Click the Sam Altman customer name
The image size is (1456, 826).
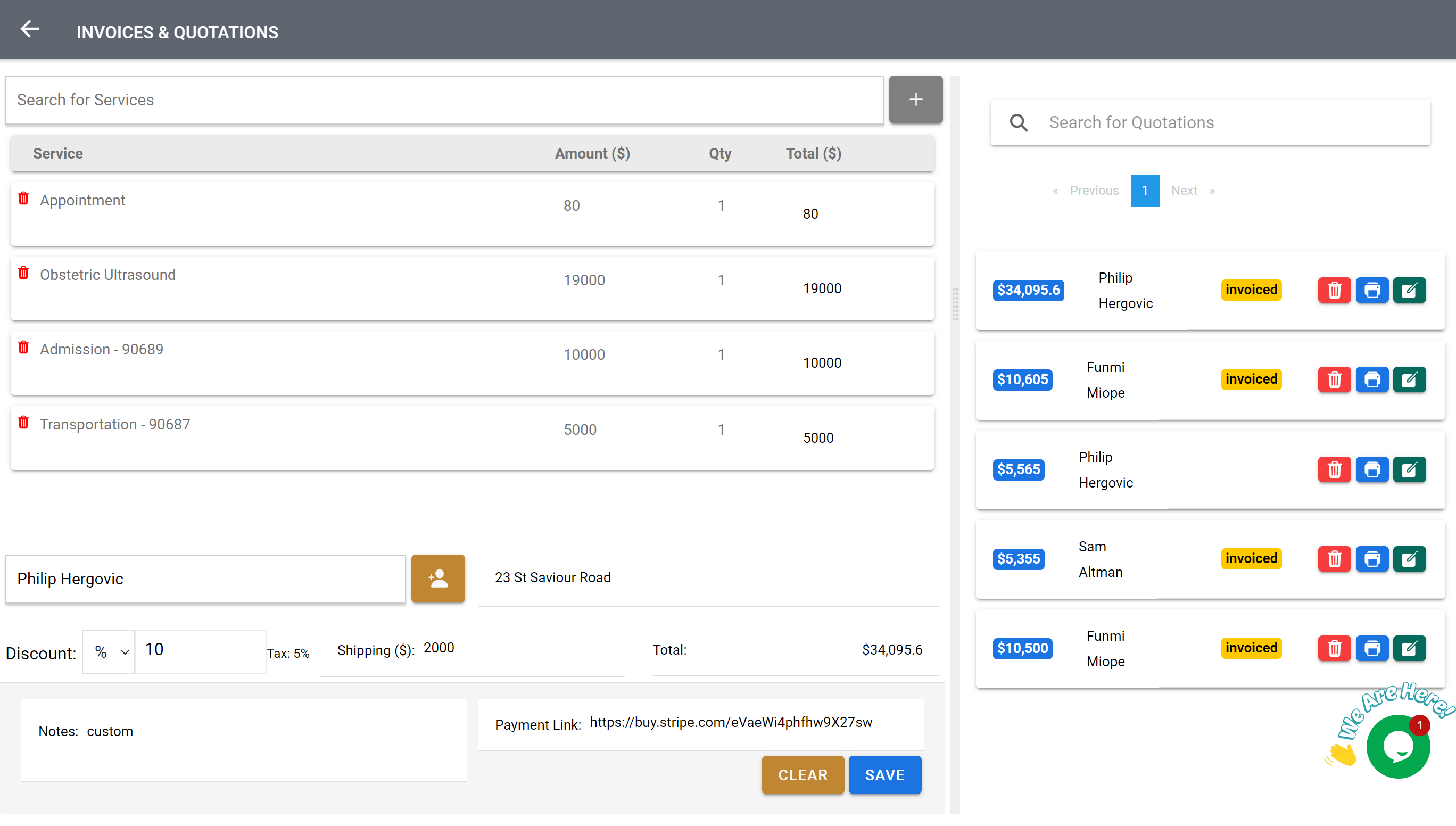(1101, 559)
